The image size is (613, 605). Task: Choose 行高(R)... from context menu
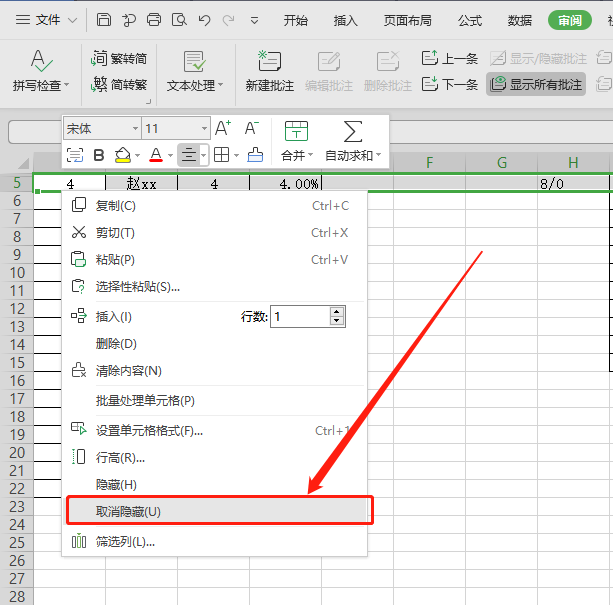click(x=214, y=458)
